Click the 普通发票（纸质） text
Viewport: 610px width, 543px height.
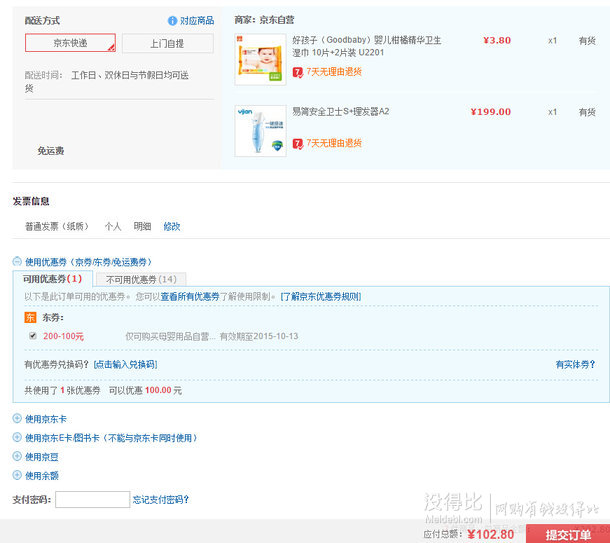pyautogui.click(x=57, y=226)
